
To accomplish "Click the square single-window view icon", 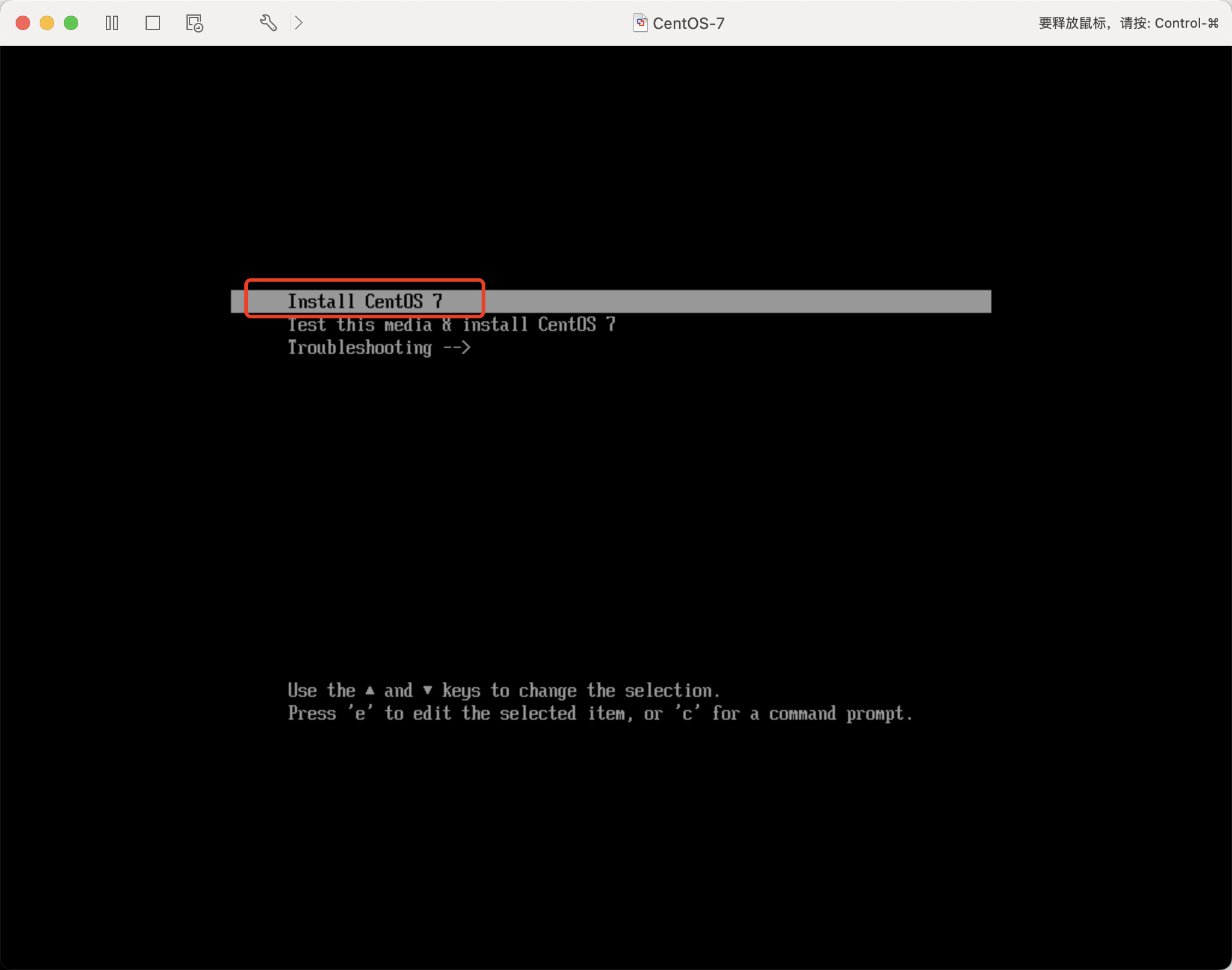I will point(153,23).
